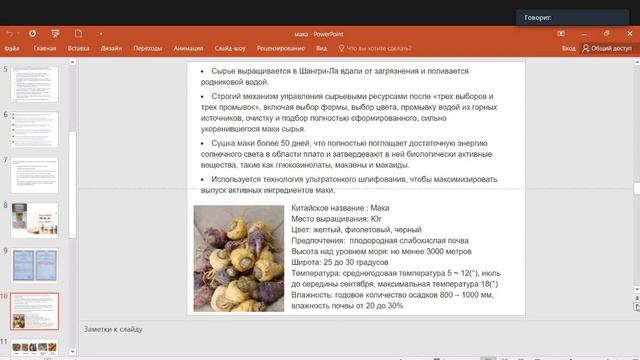Open the Ribbon Display Options icon
Viewport: 640px width, 360px height.
click(x=561, y=34)
